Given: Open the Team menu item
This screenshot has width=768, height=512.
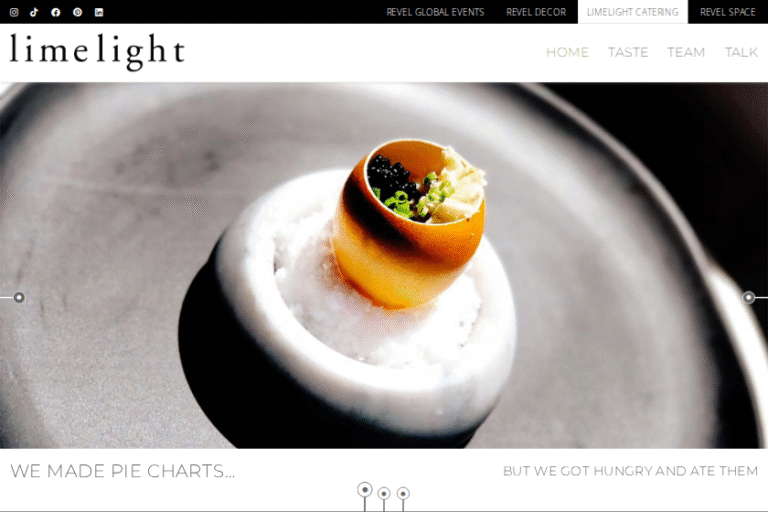Looking at the screenshot, I should tap(686, 52).
